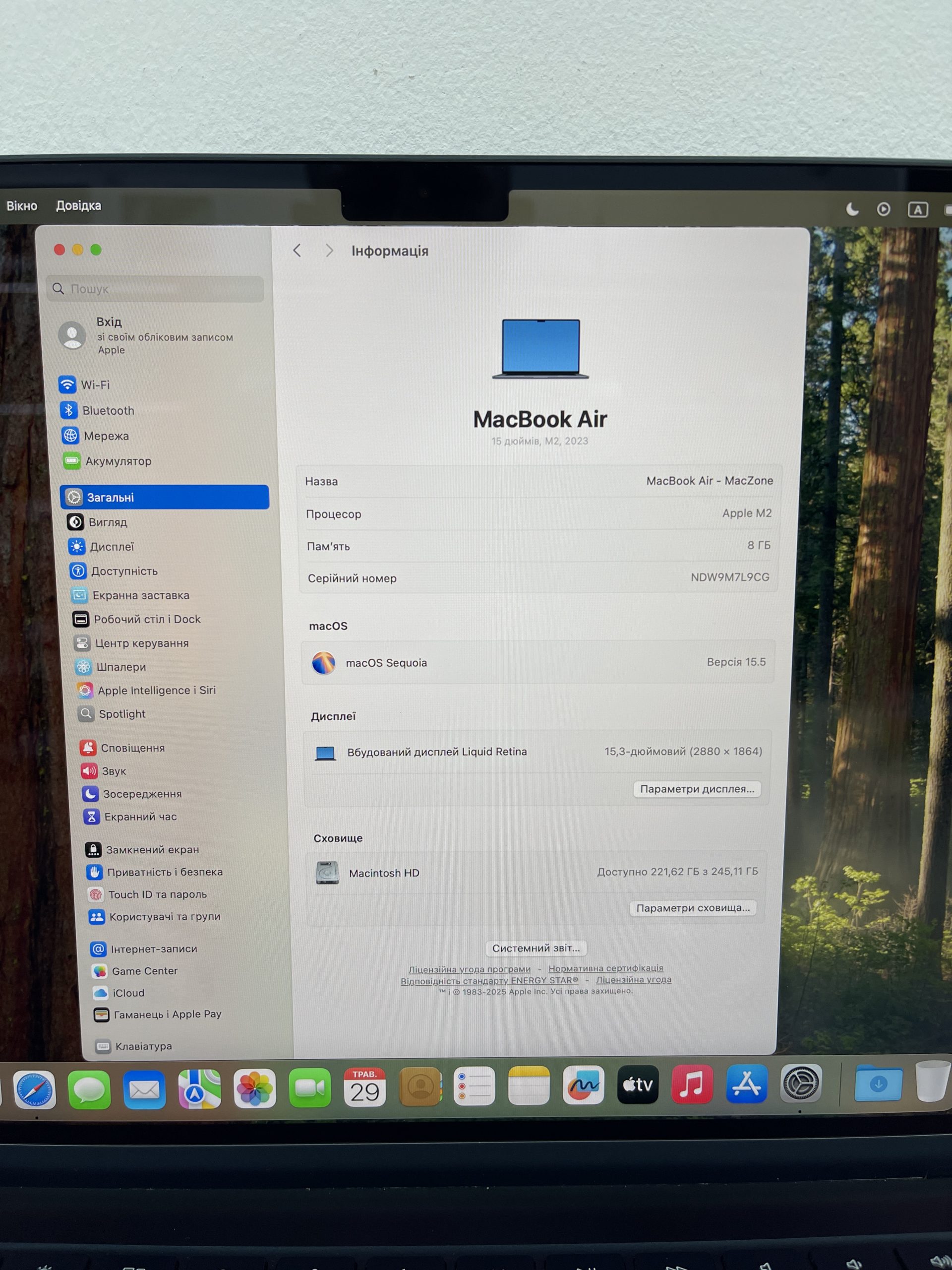Image resolution: width=952 pixels, height=1270 pixels.
Task: Open Photos from the Dock
Action: (x=255, y=1088)
